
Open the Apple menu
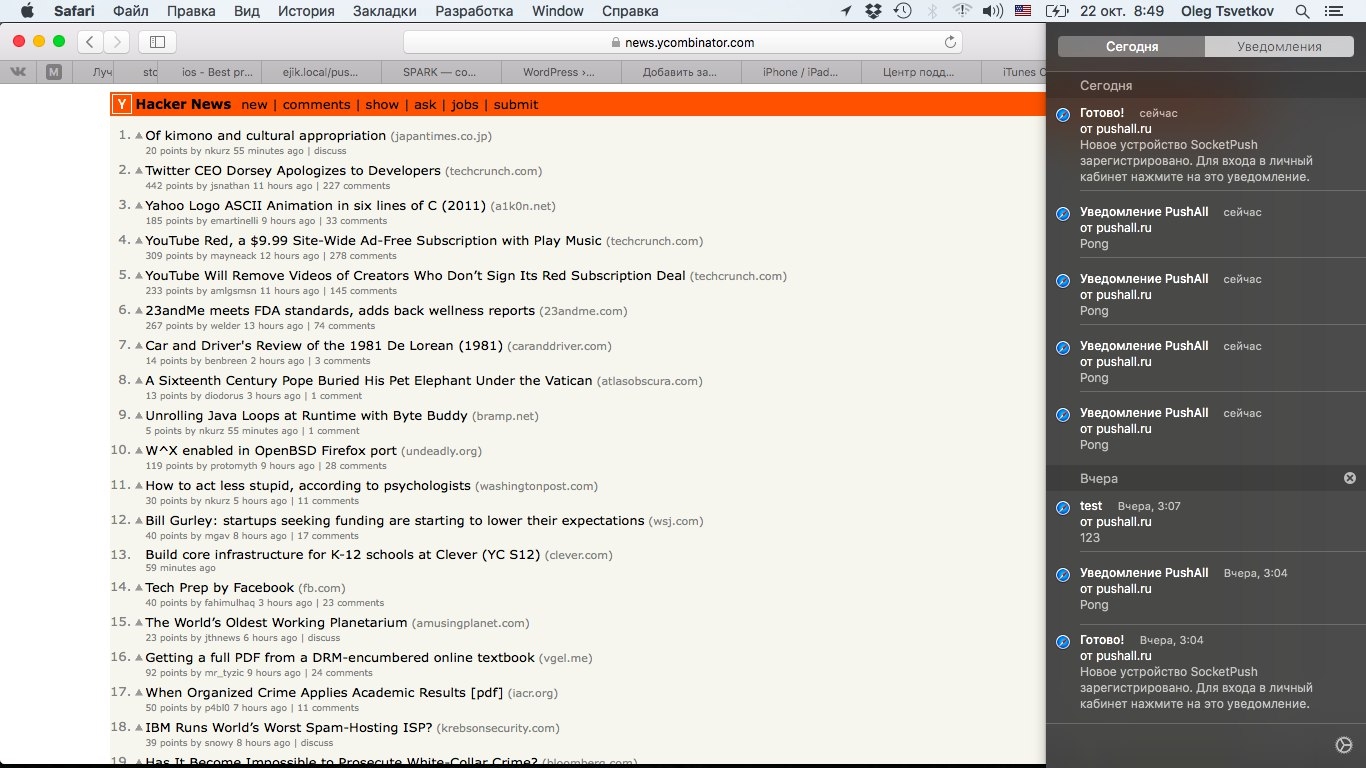(x=27, y=11)
